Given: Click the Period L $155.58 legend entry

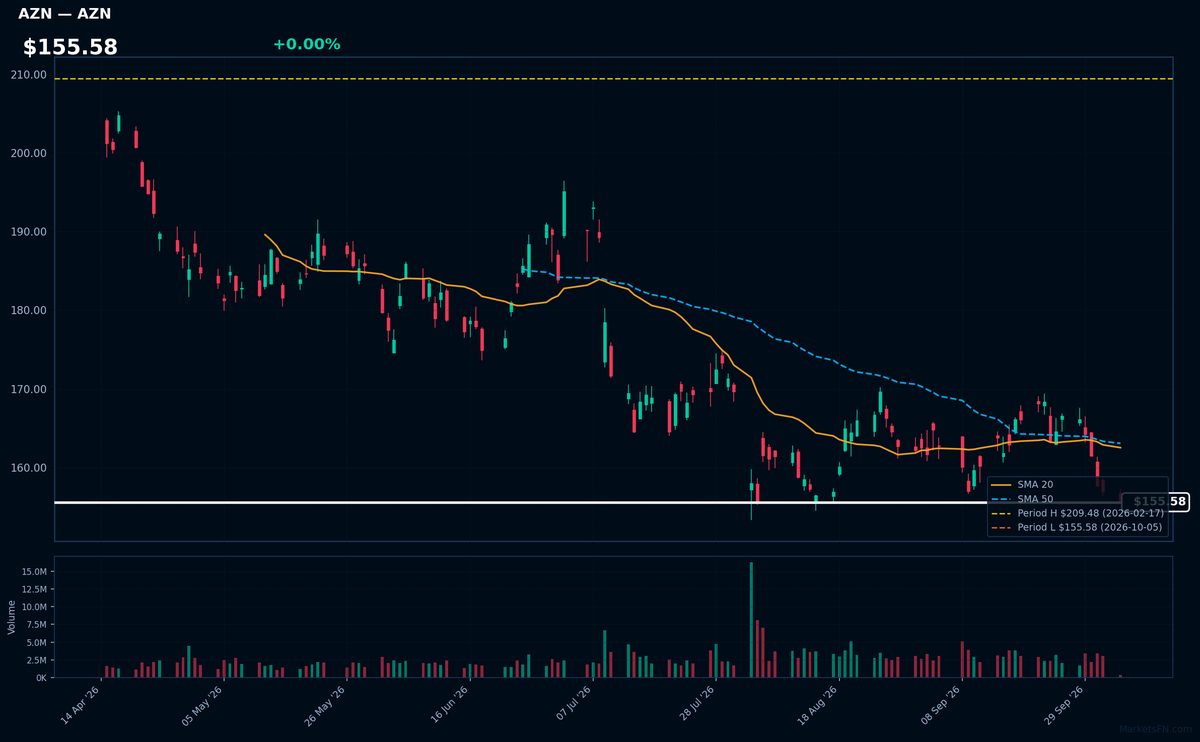Looking at the screenshot, I should [1077, 527].
